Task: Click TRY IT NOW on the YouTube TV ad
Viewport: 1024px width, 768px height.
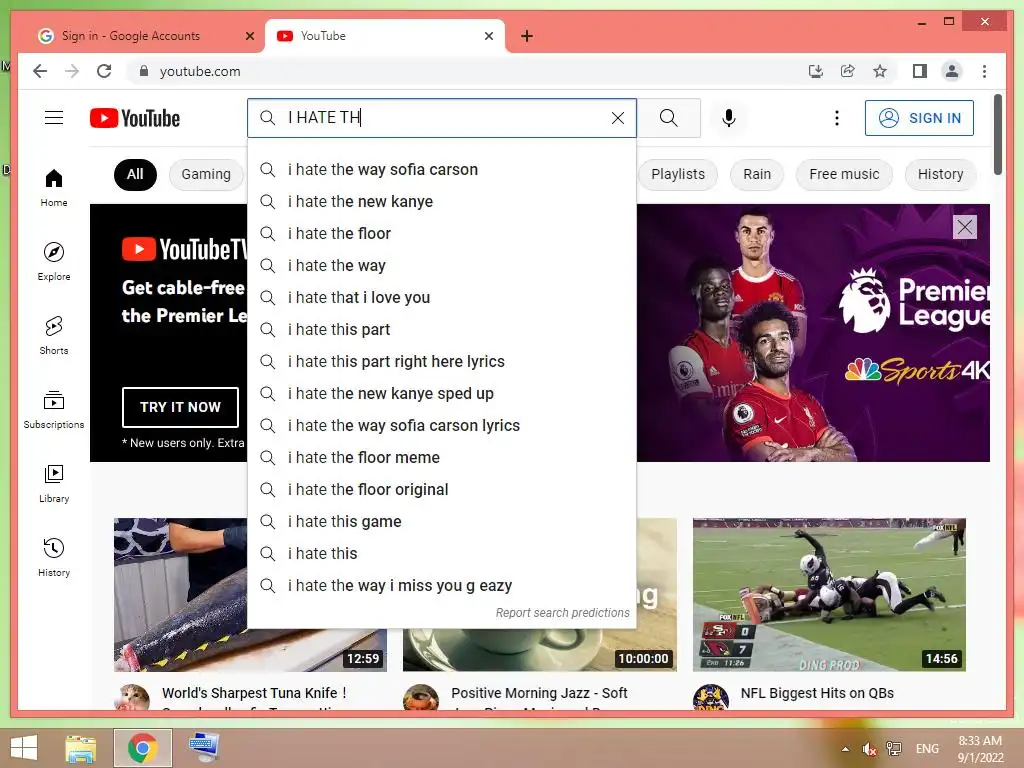Action: [x=180, y=407]
